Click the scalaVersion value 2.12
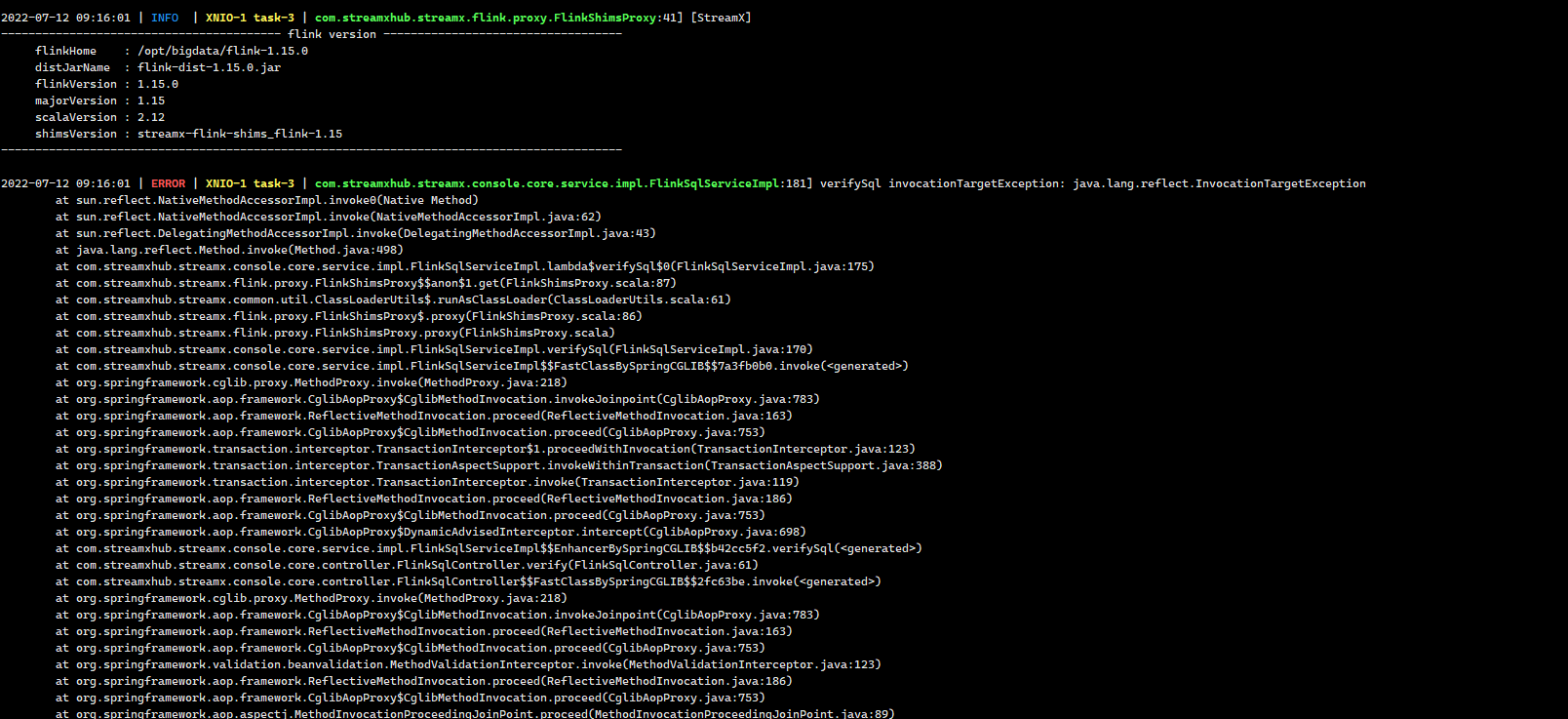Screen dimensions: 1568x719 [151, 117]
